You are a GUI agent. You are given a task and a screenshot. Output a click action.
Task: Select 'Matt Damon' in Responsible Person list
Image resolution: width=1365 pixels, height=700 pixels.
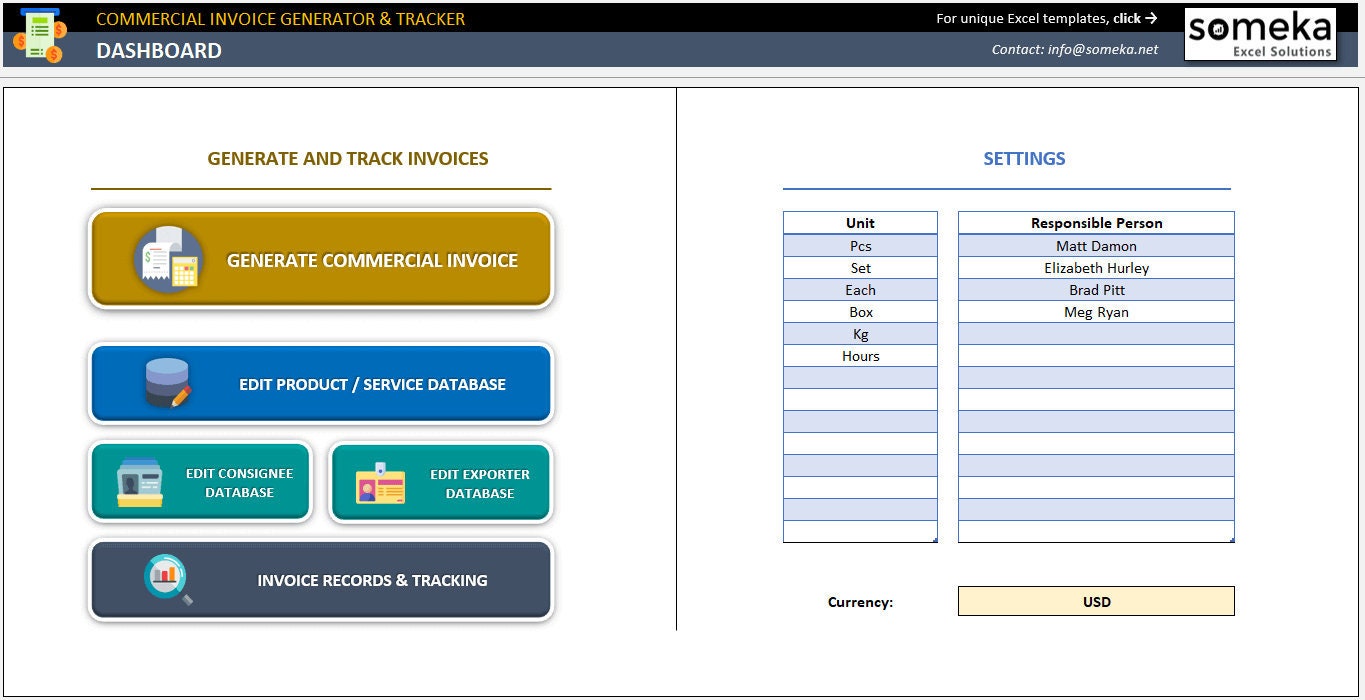pos(1095,245)
